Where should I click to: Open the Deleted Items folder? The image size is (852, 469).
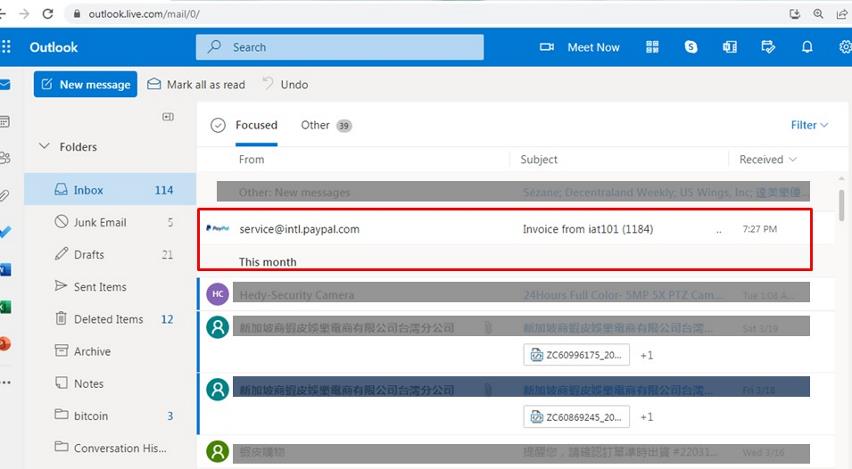click(x=110, y=319)
